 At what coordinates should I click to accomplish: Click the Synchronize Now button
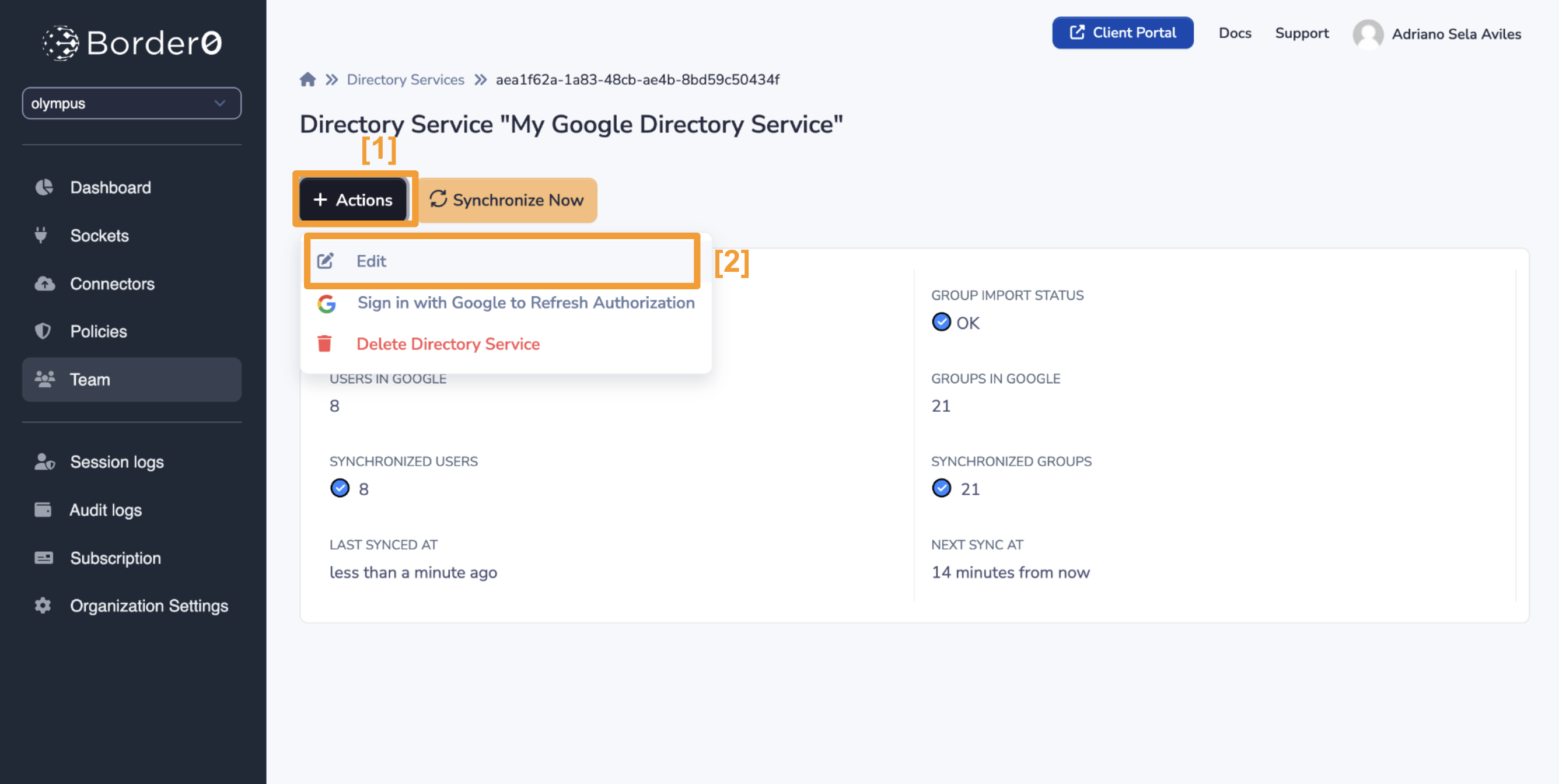click(506, 199)
